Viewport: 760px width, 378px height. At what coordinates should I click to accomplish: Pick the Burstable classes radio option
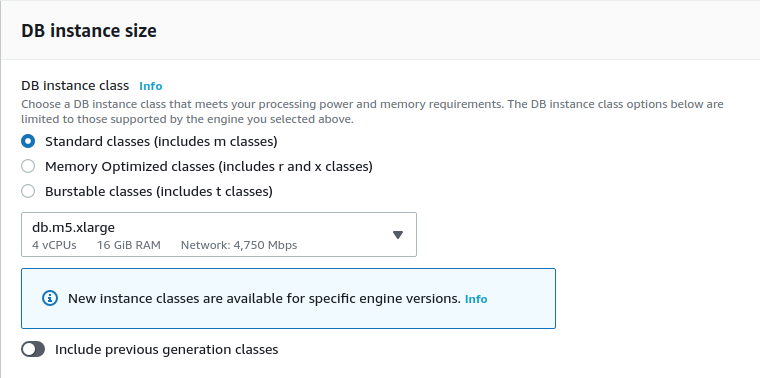[x=28, y=191]
